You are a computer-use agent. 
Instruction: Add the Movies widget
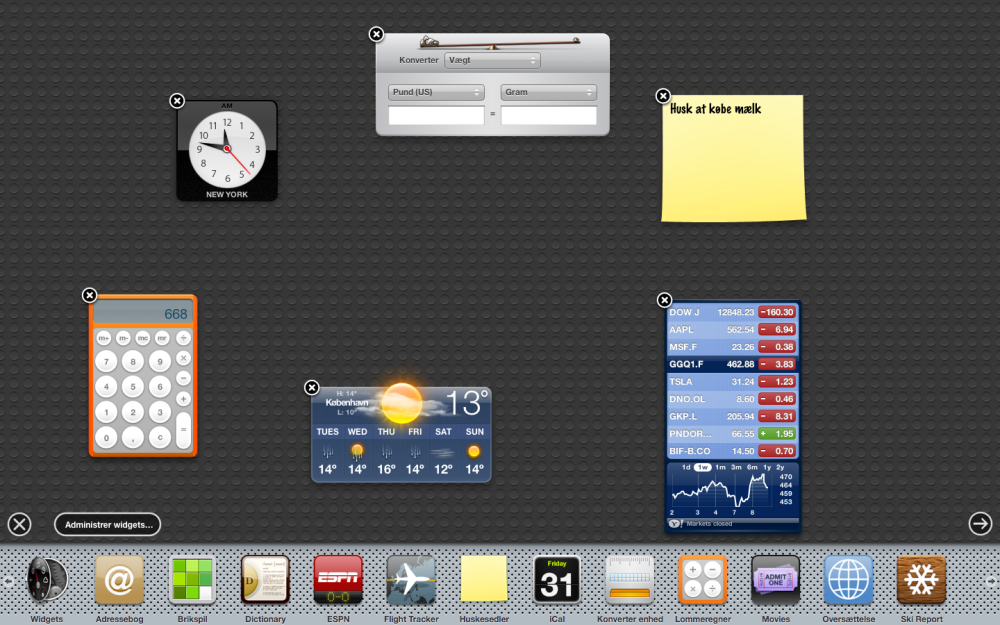(x=775, y=580)
